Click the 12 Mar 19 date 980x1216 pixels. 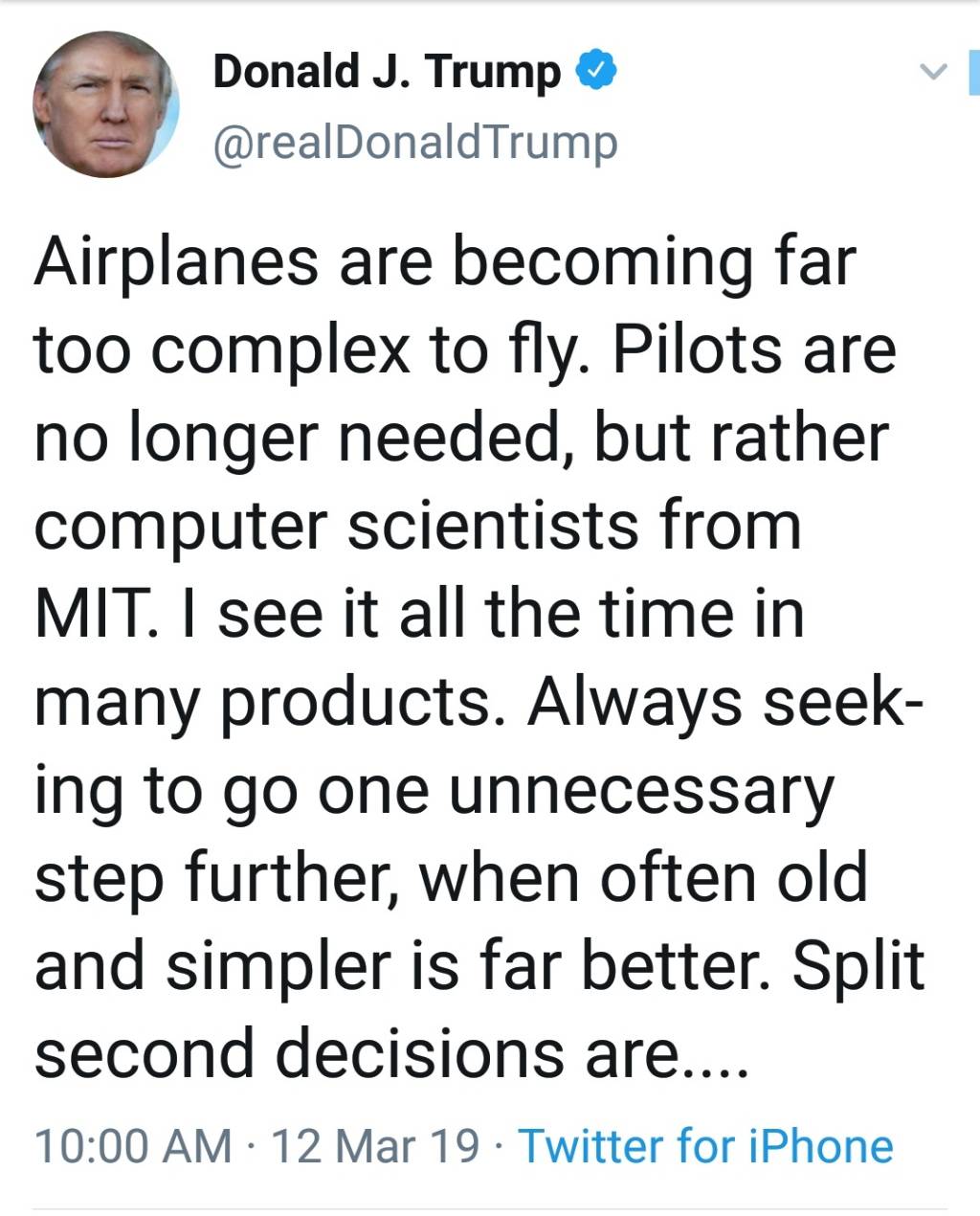376,1146
